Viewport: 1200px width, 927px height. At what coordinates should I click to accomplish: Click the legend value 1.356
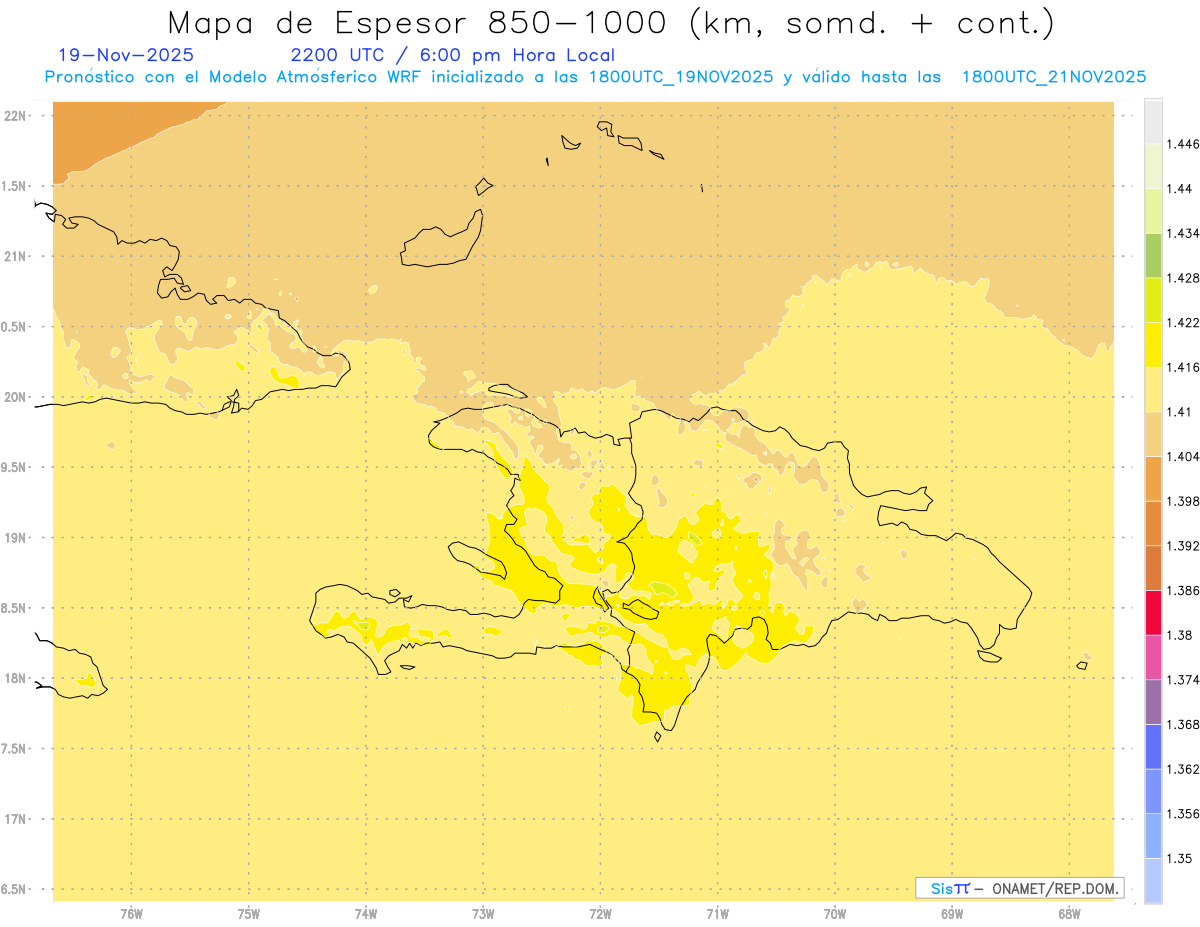tap(1185, 814)
